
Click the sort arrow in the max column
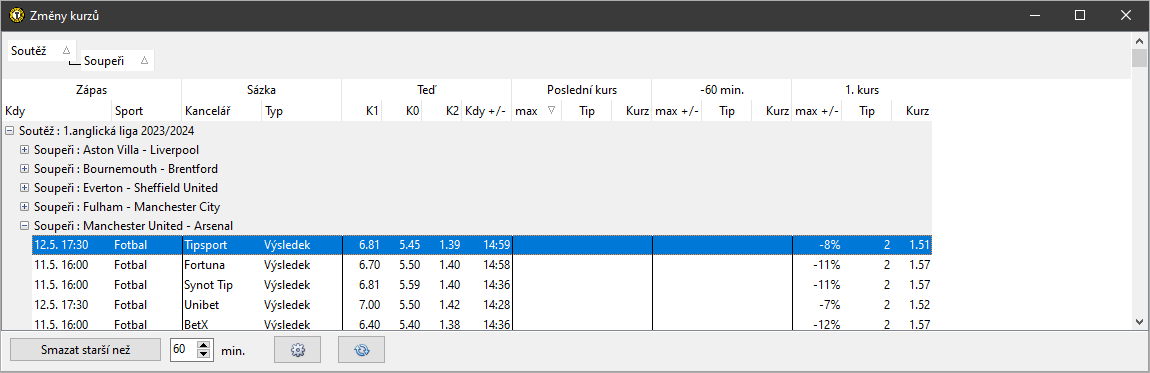coord(552,111)
